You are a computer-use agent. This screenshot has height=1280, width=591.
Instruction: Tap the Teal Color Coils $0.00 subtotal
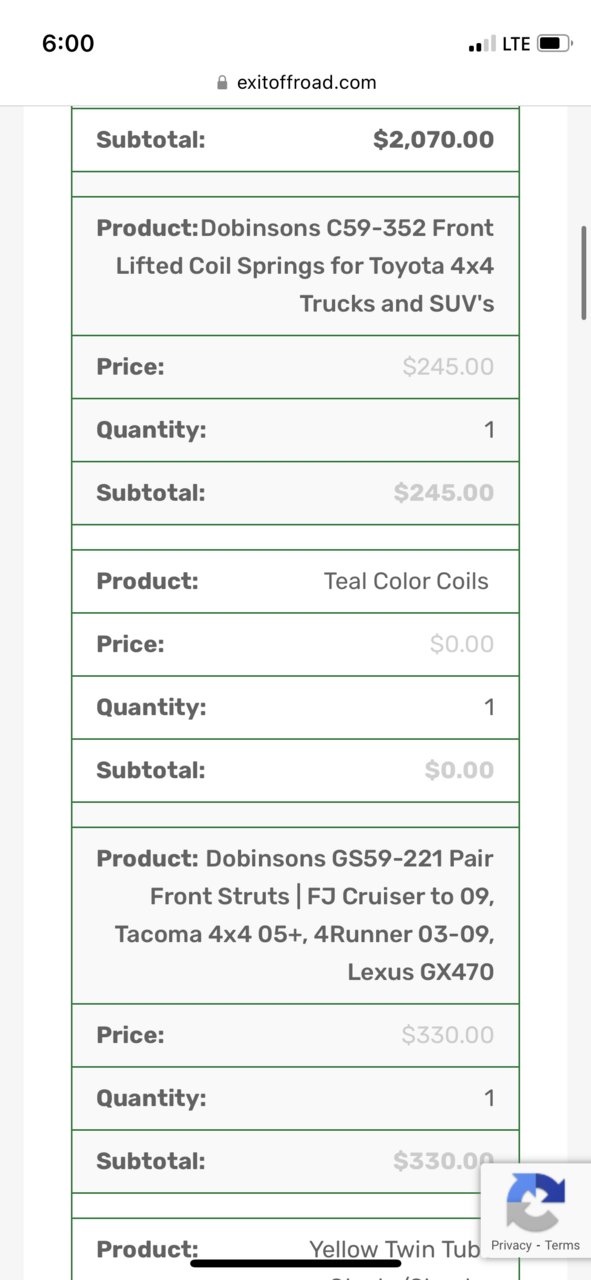pyautogui.click(x=459, y=770)
